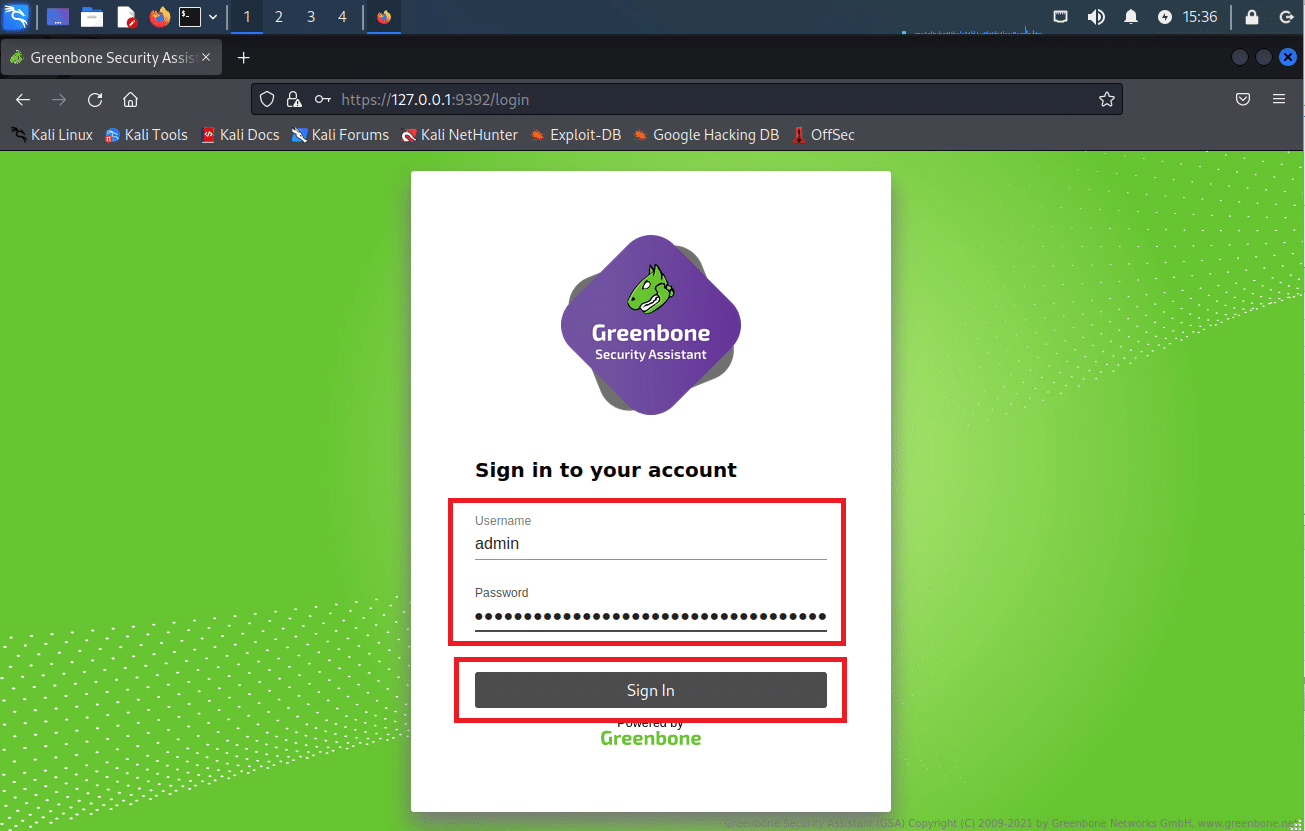1305x831 pixels.
Task: Click the power manager tray icon
Action: [x=1165, y=17]
